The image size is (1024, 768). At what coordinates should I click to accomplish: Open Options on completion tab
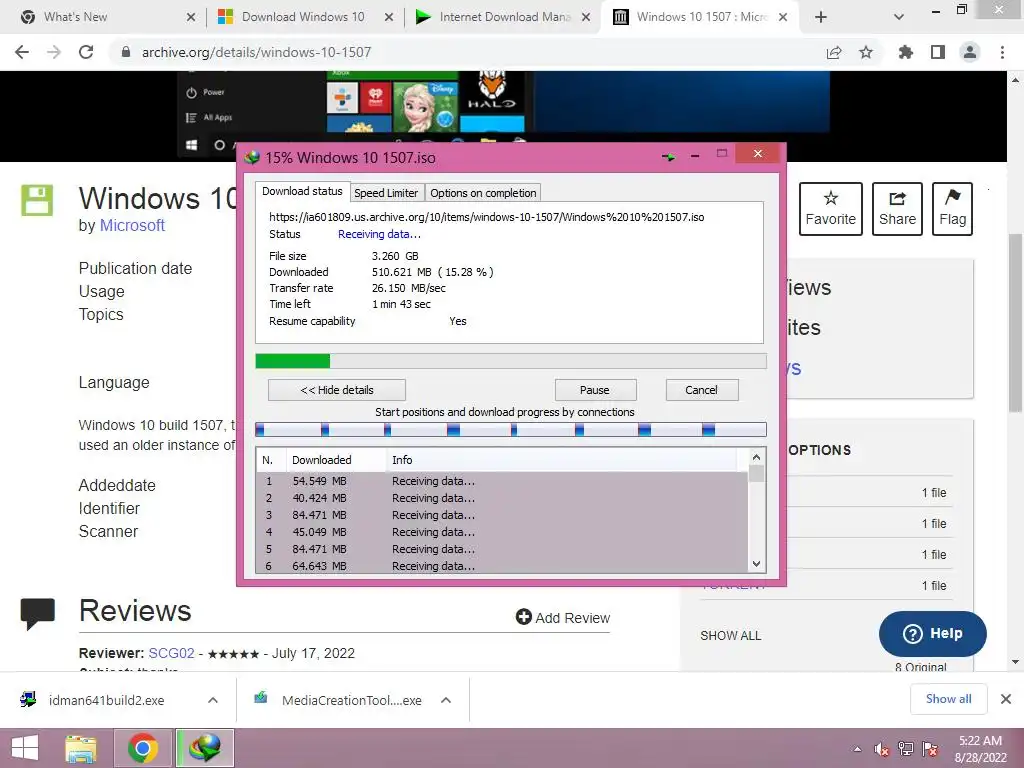coord(483,193)
